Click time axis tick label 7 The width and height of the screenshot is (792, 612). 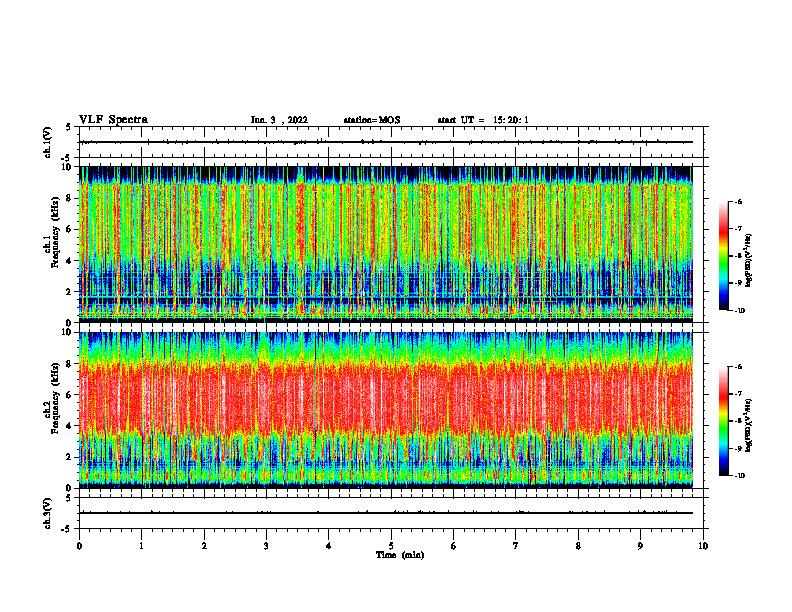516,546
